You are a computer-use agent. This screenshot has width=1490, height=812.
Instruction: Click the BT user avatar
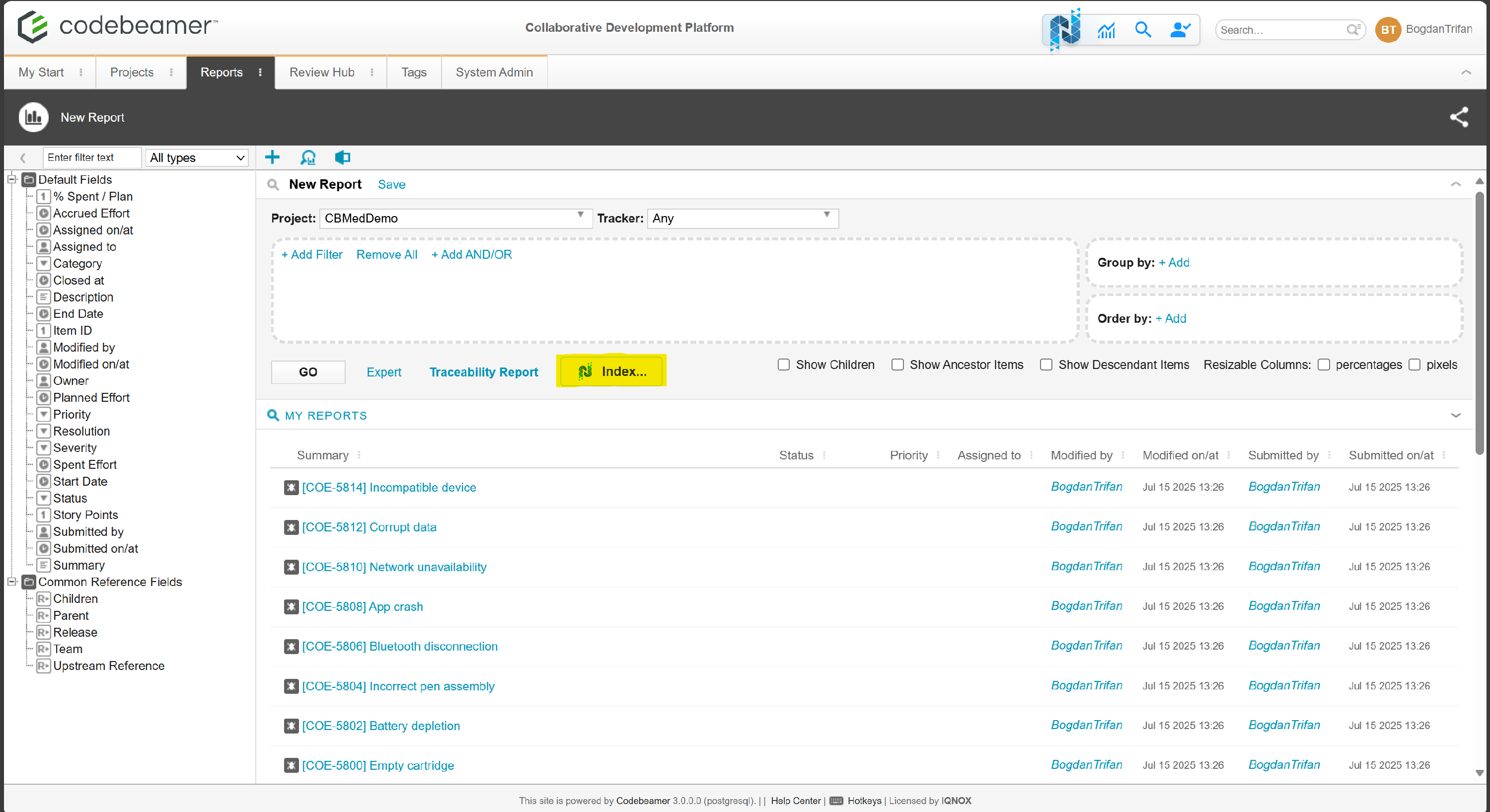coord(1388,30)
